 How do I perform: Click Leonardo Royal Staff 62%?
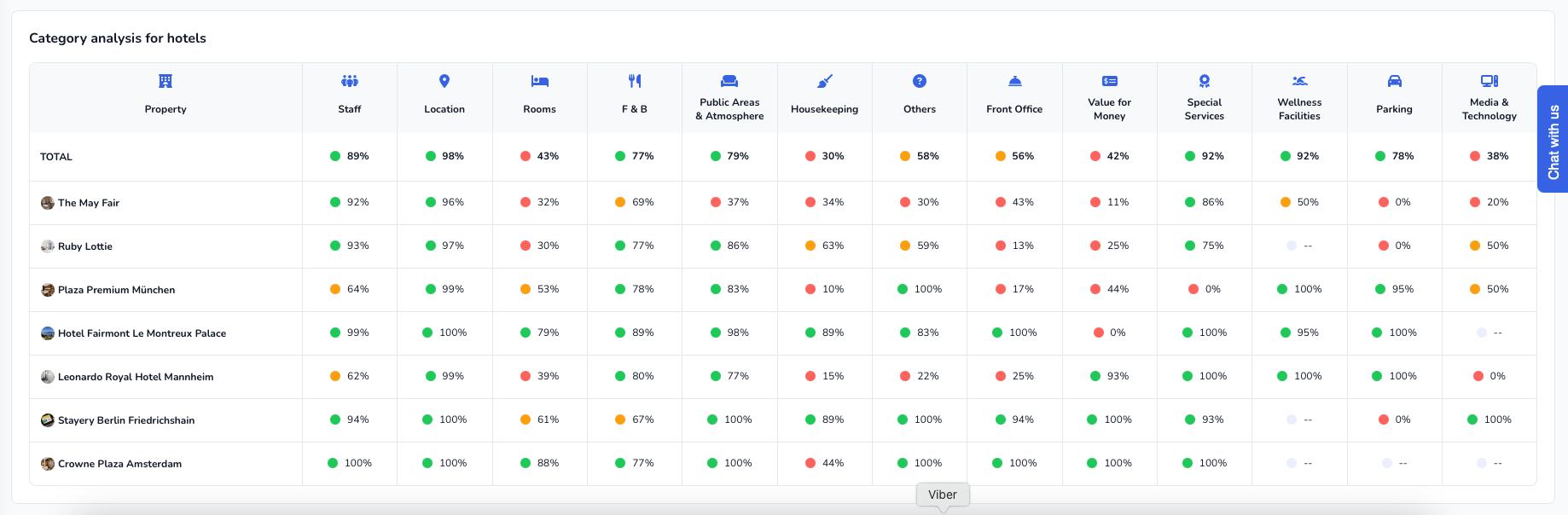358,376
